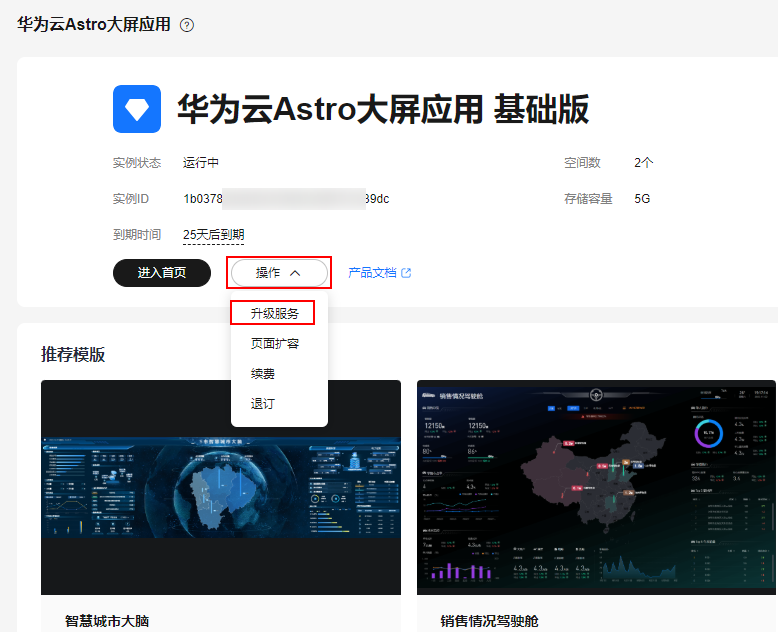Click the 智慧城市大脑 template title
This screenshot has height=632, width=778.
click(x=107, y=621)
